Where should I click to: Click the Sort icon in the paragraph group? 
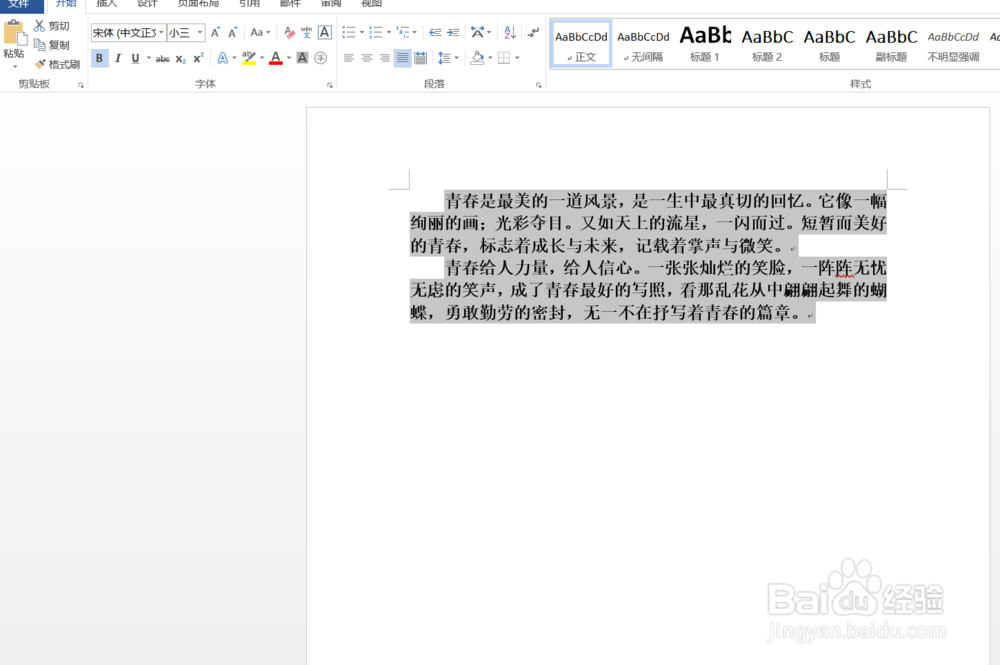click(510, 33)
